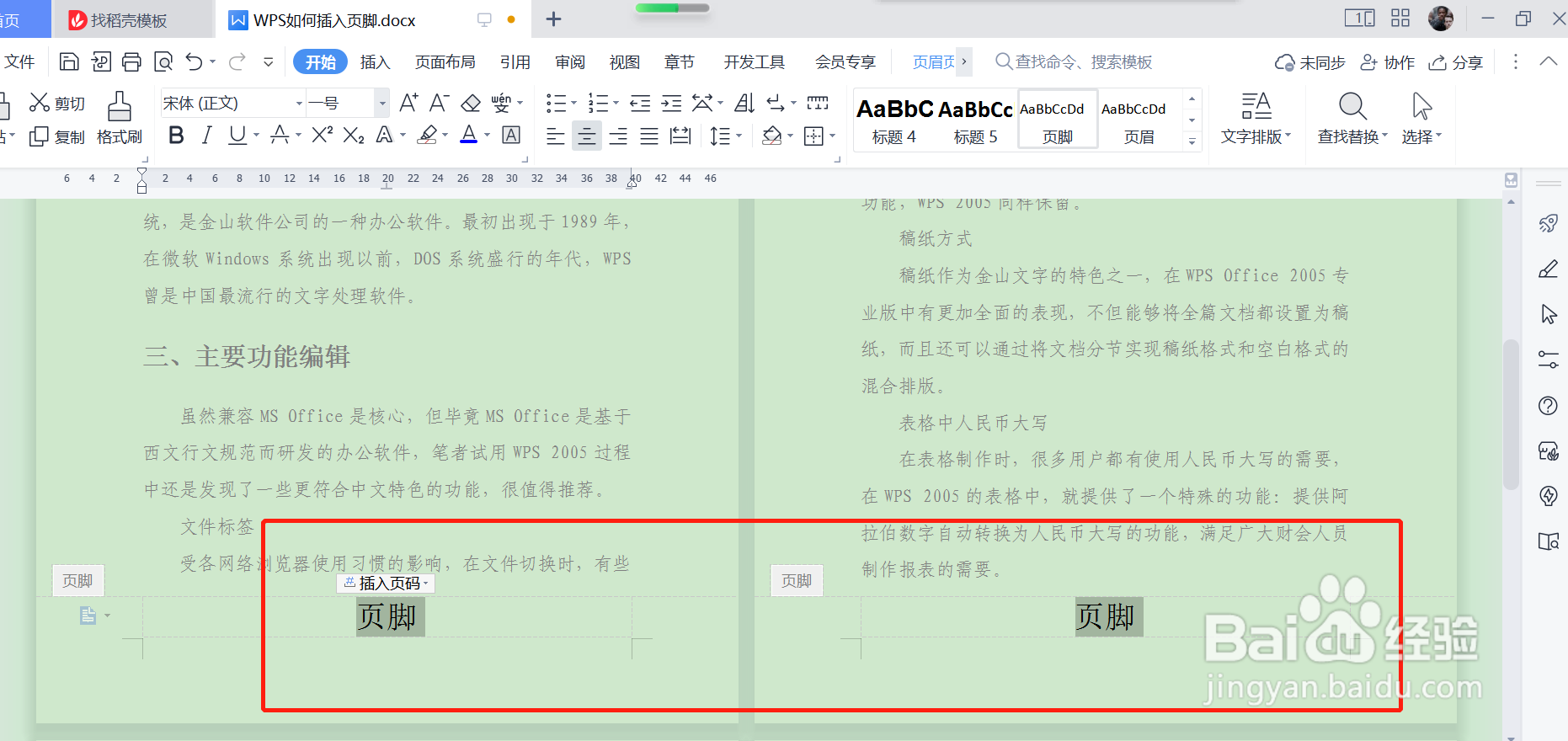Viewport: 1568px width, 741px height.
Task: Click the right sidebar rocket icon
Action: pyautogui.click(x=1548, y=223)
